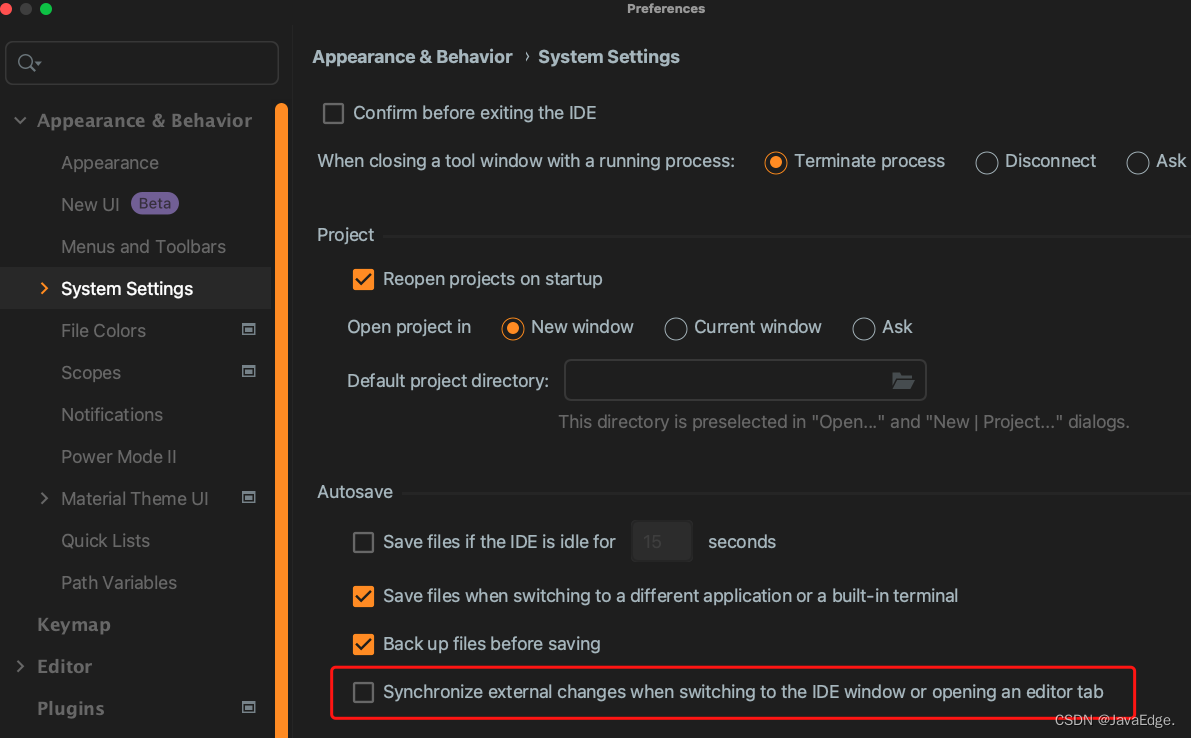Enable Confirm before exiting the IDE
Screen dimensions: 1191x738
coord(333,113)
